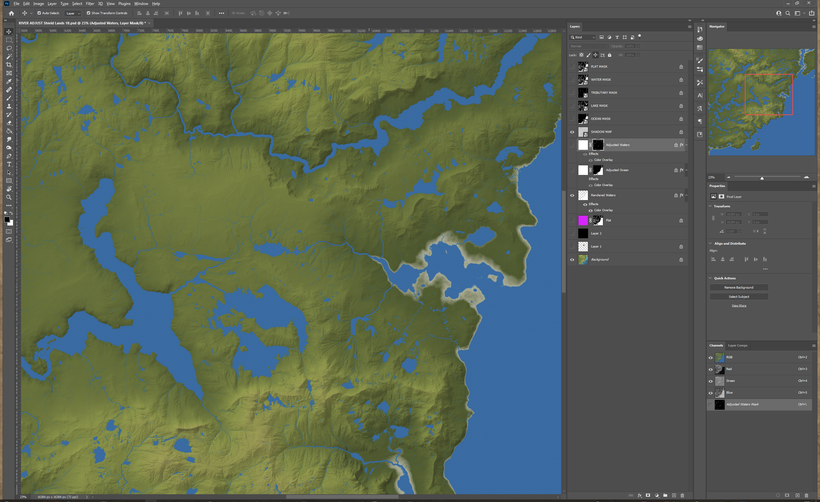The height and width of the screenshot is (502, 820).
Task: Click the Home icon in options bar
Action: 11,13
